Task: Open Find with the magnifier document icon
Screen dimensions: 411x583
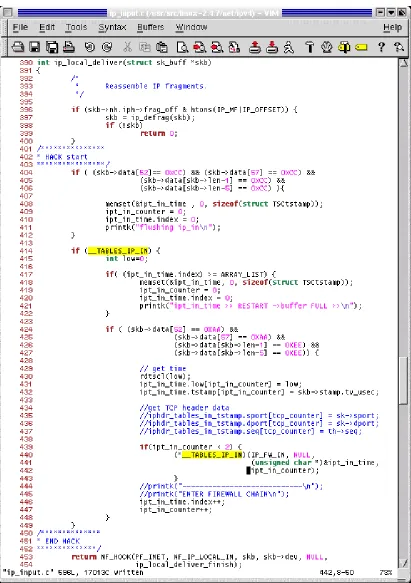Action: tap(182, 47)
